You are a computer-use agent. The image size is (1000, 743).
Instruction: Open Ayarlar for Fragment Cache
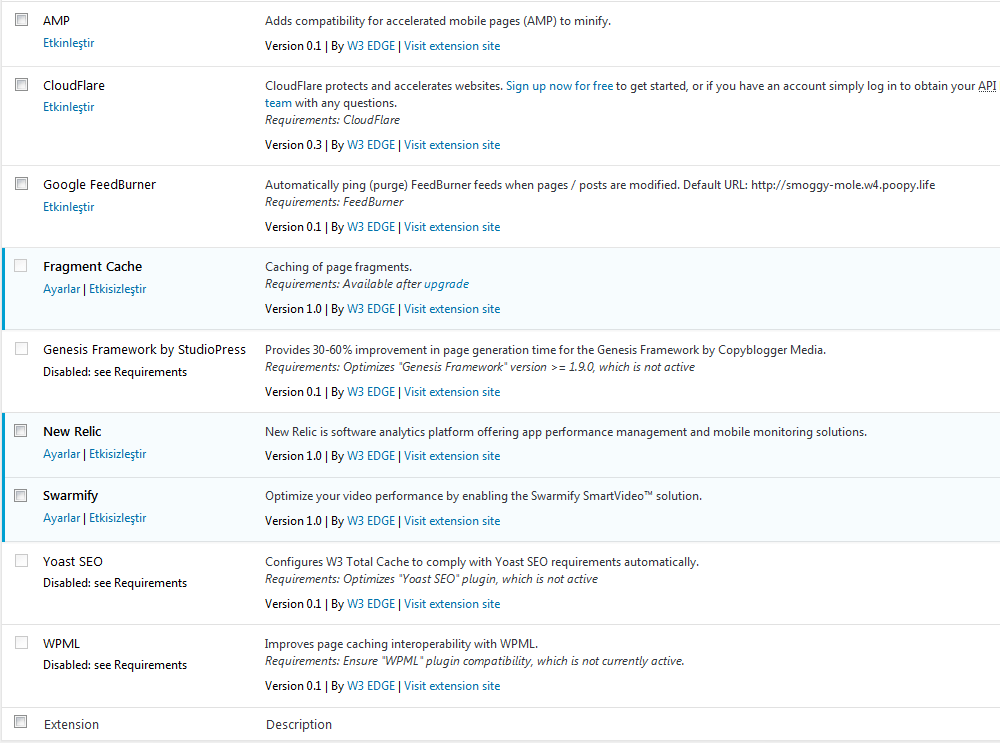point(61,289)
